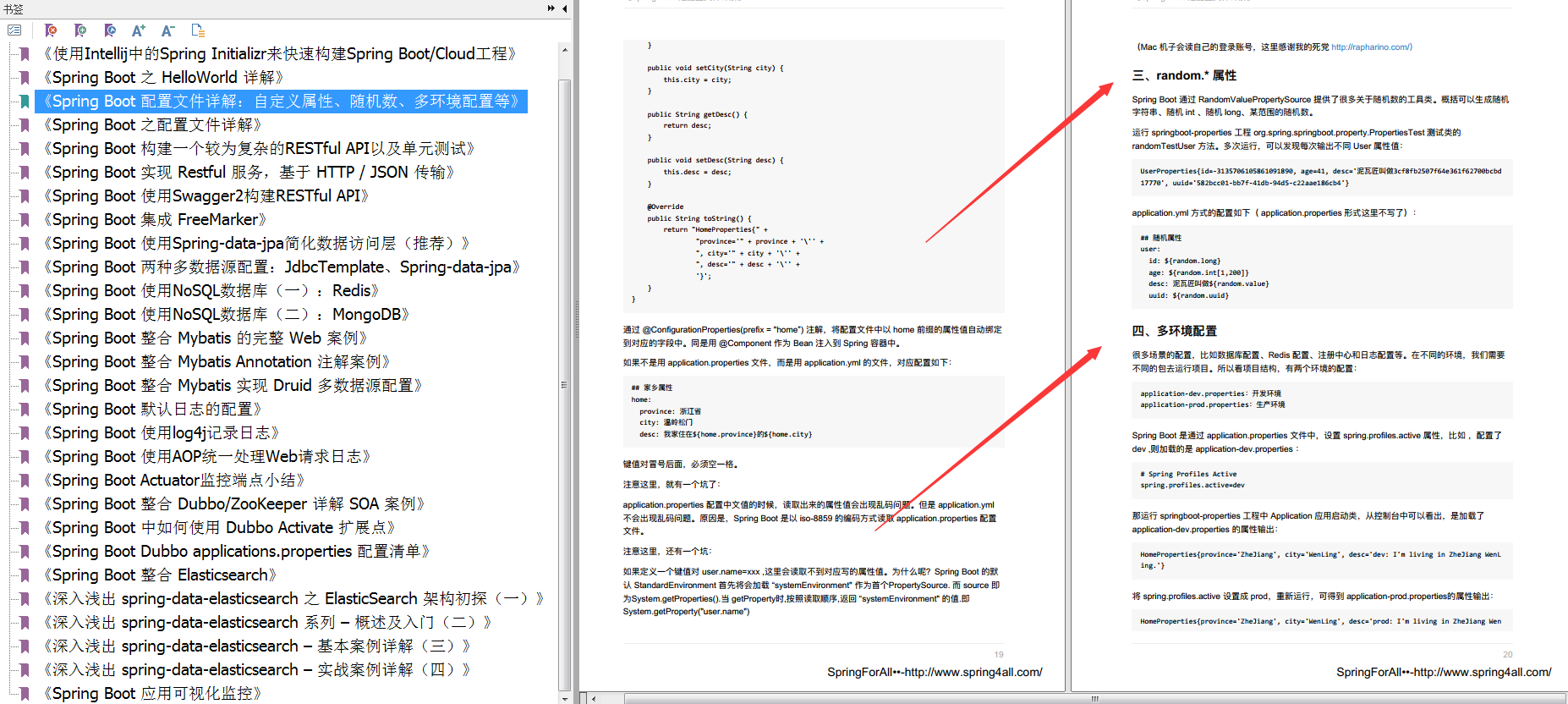
Task: Click bookmark panel scrollbar up arrow
Action: pyautogui.click(x=565, y=50)
